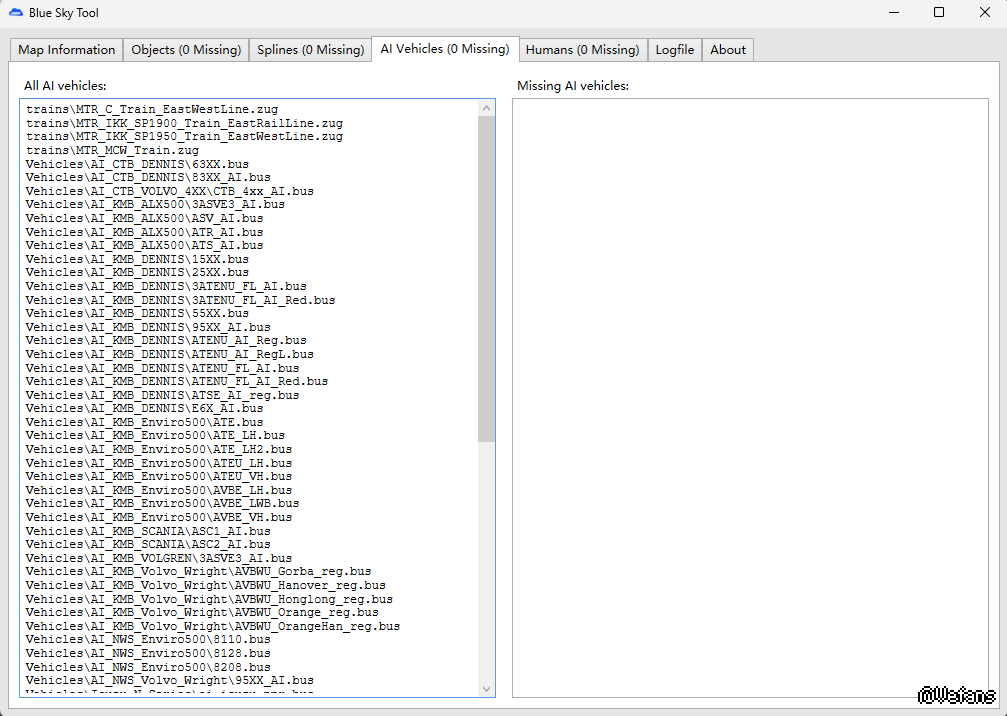Open the Objects (0 Missing) tab
Screen dimensions: 1007x716
point(186,50)
